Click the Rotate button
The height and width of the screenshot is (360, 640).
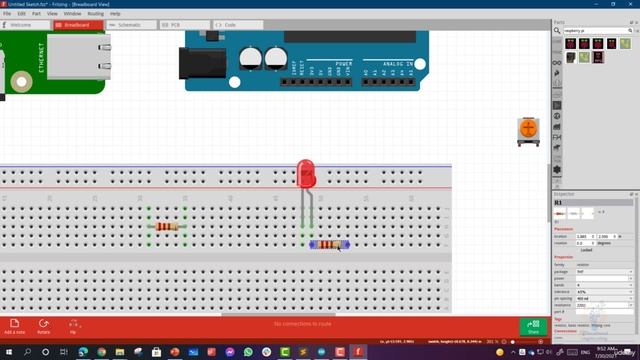click(44, 327)
